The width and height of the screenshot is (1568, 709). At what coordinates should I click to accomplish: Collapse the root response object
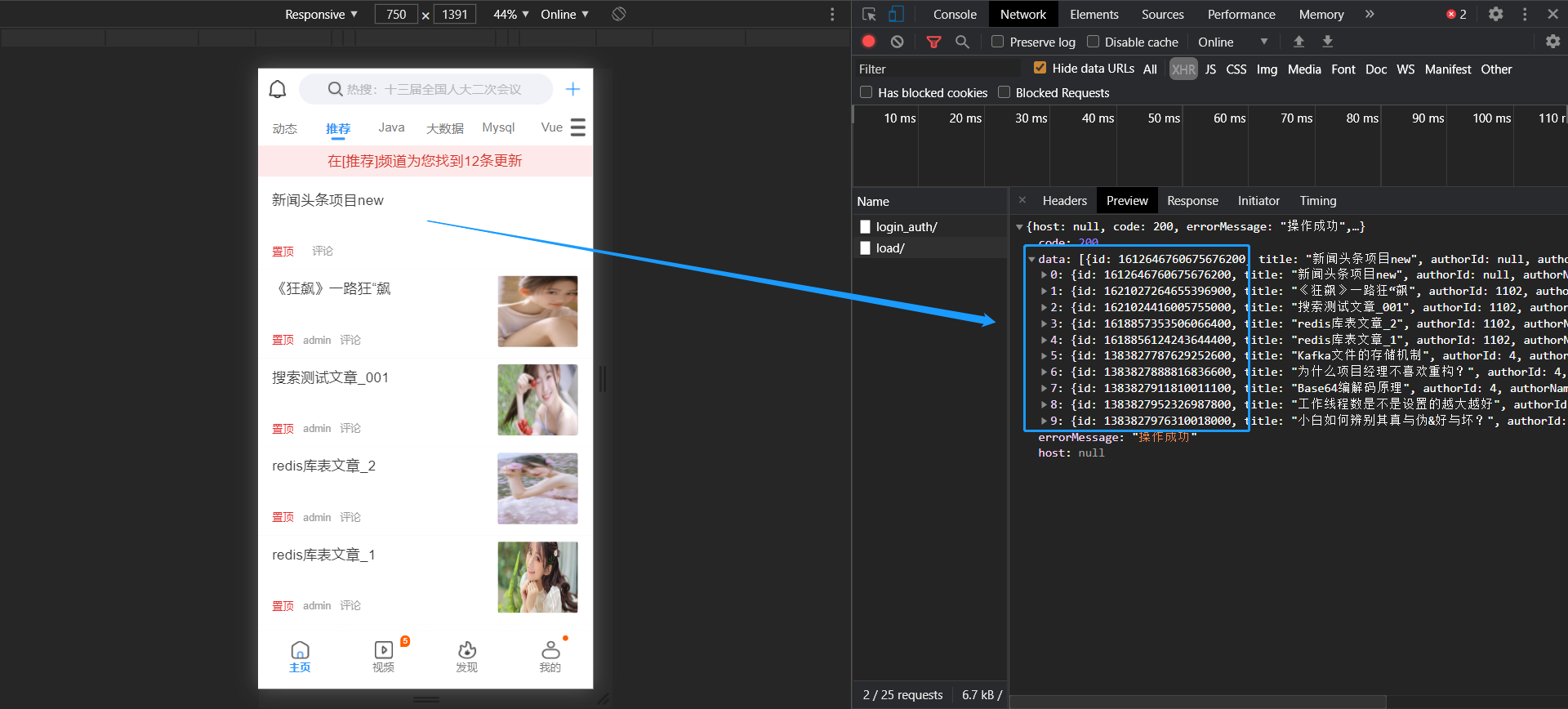[1019, 227]
